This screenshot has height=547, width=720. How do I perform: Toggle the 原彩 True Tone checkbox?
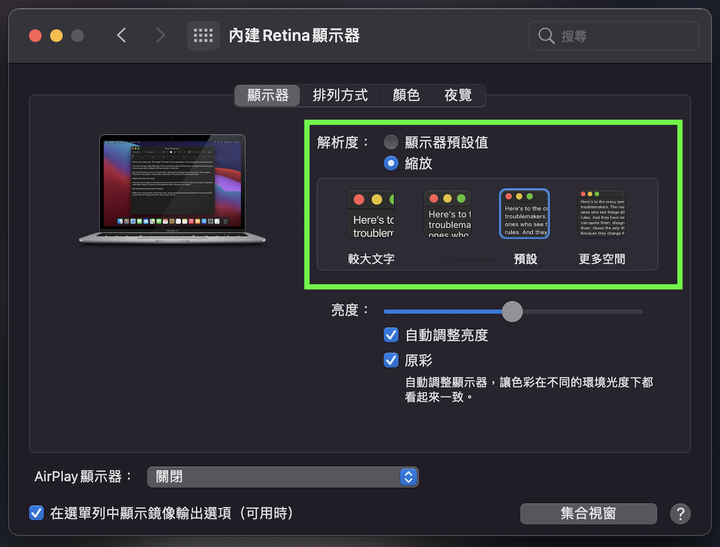(x=391, y=360)
